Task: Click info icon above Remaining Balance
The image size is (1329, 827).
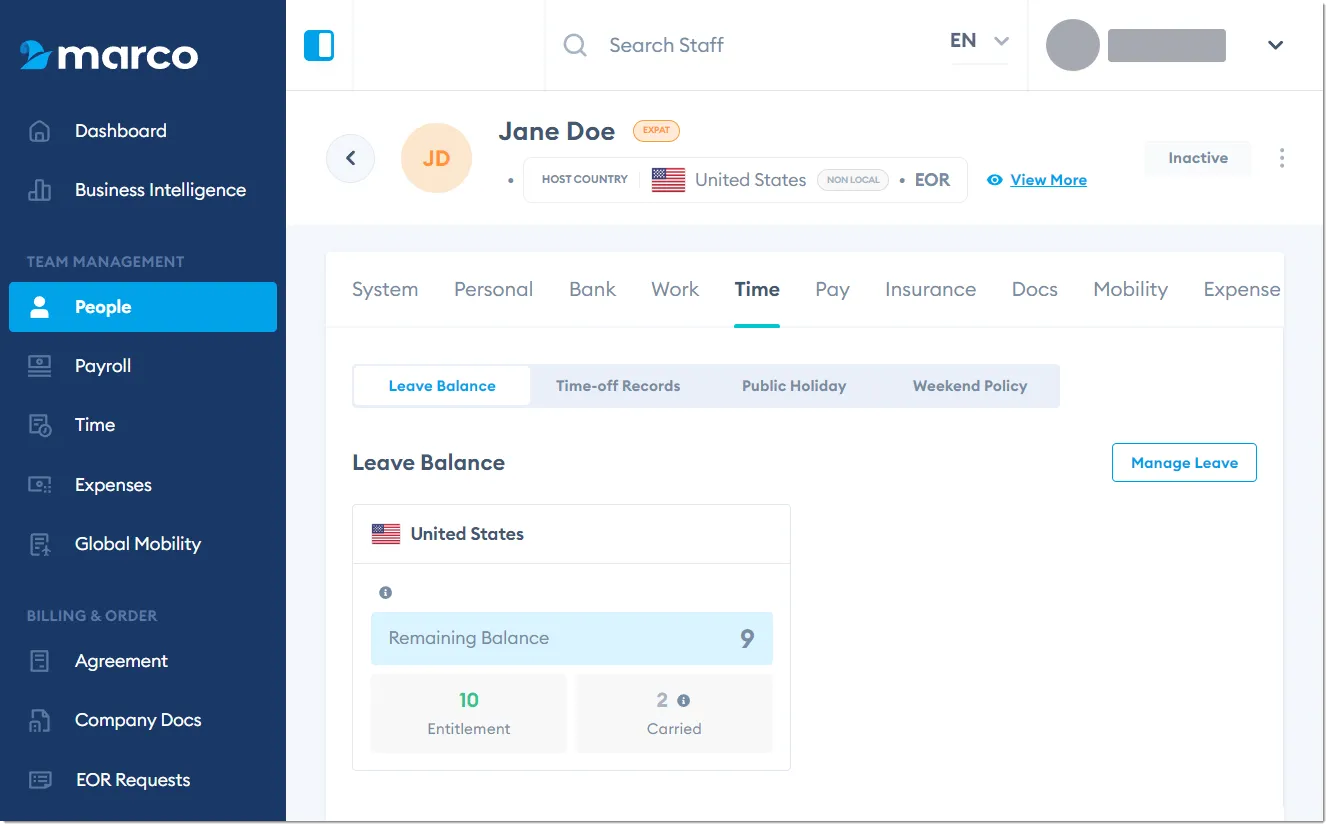Action: tap(386, 593)
